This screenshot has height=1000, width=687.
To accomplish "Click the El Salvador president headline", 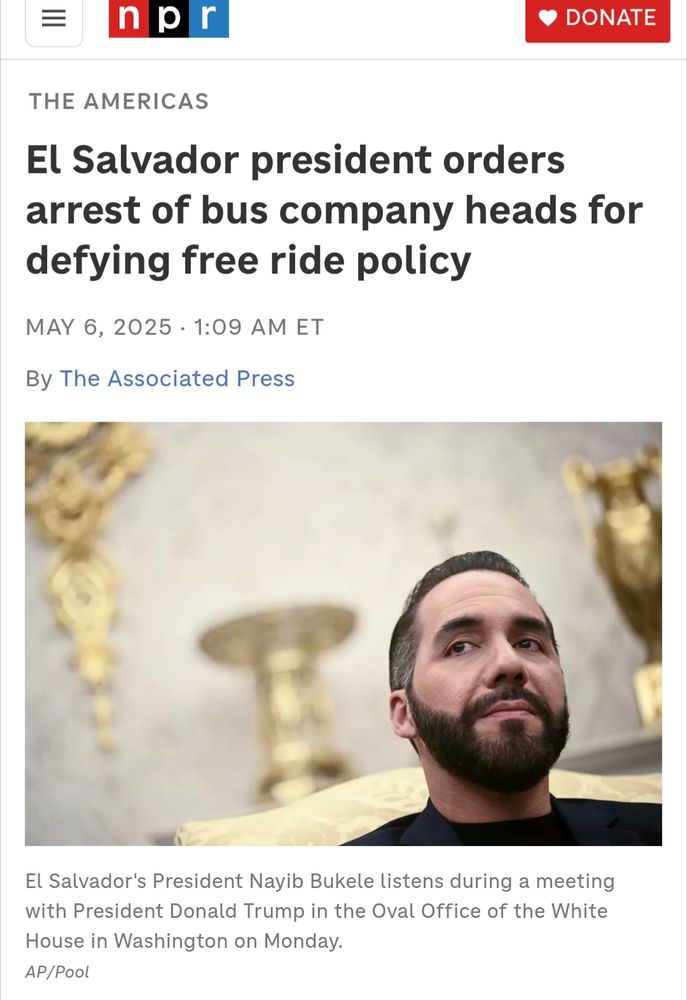I will point(334,210).
